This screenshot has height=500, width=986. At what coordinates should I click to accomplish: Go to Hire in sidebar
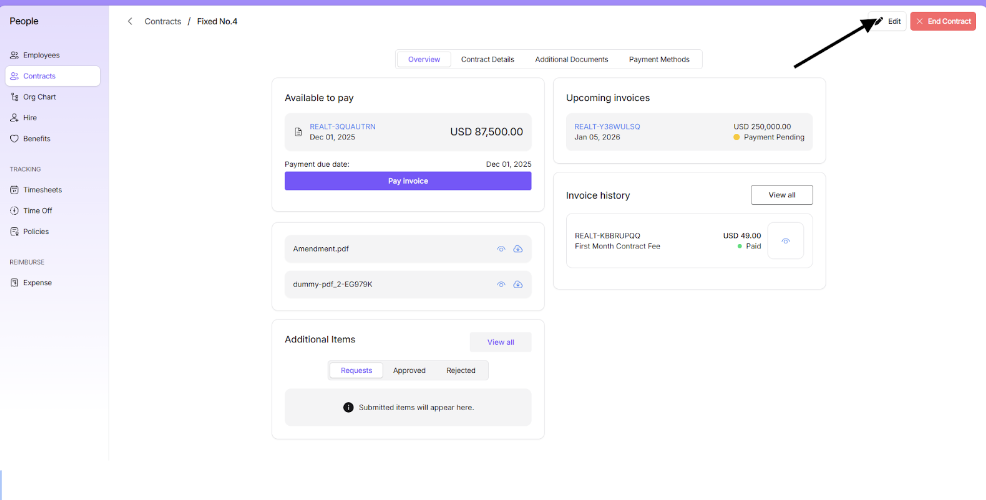point(30,118)
